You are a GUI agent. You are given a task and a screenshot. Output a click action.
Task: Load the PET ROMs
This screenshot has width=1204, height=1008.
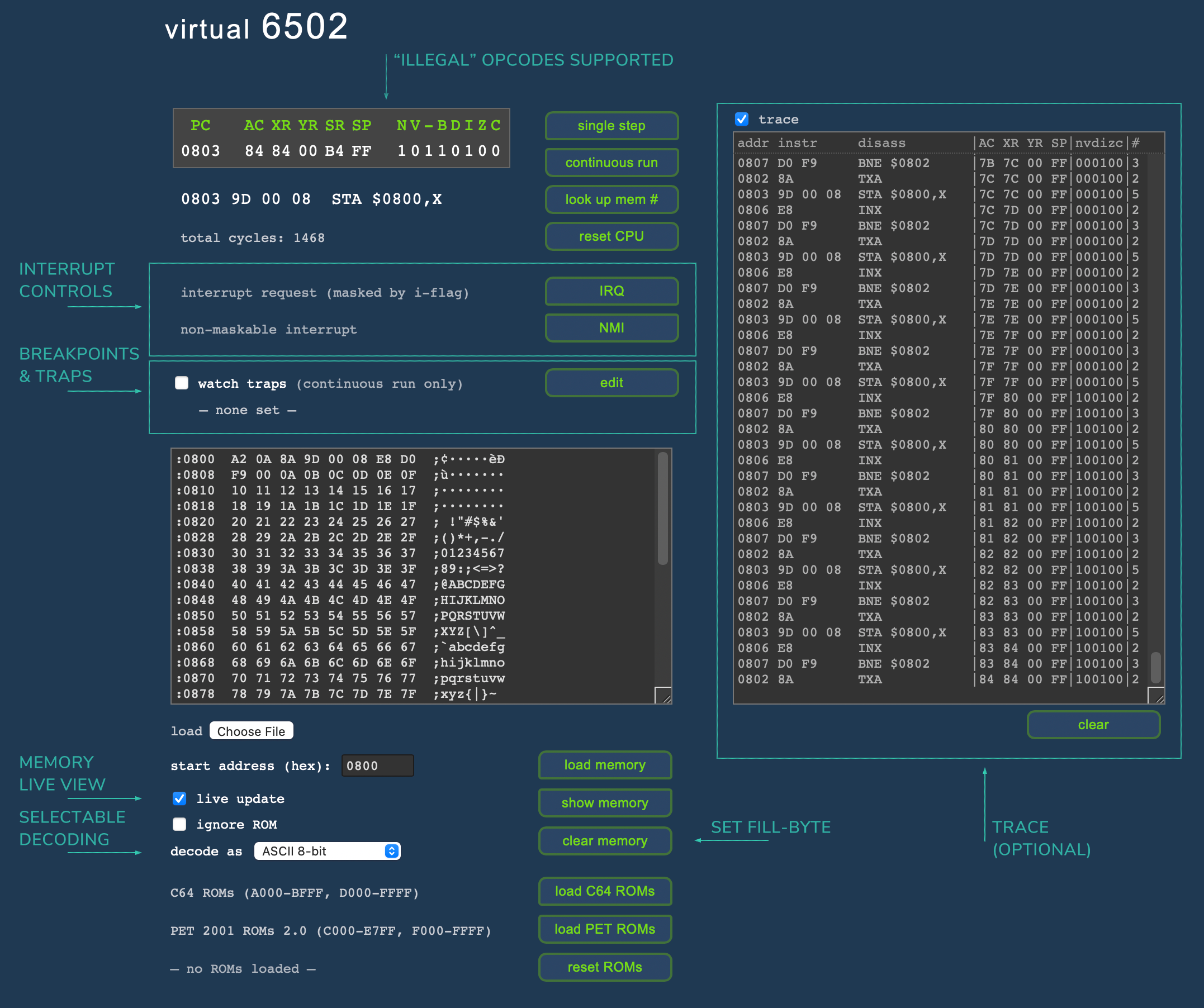[605, 929]
